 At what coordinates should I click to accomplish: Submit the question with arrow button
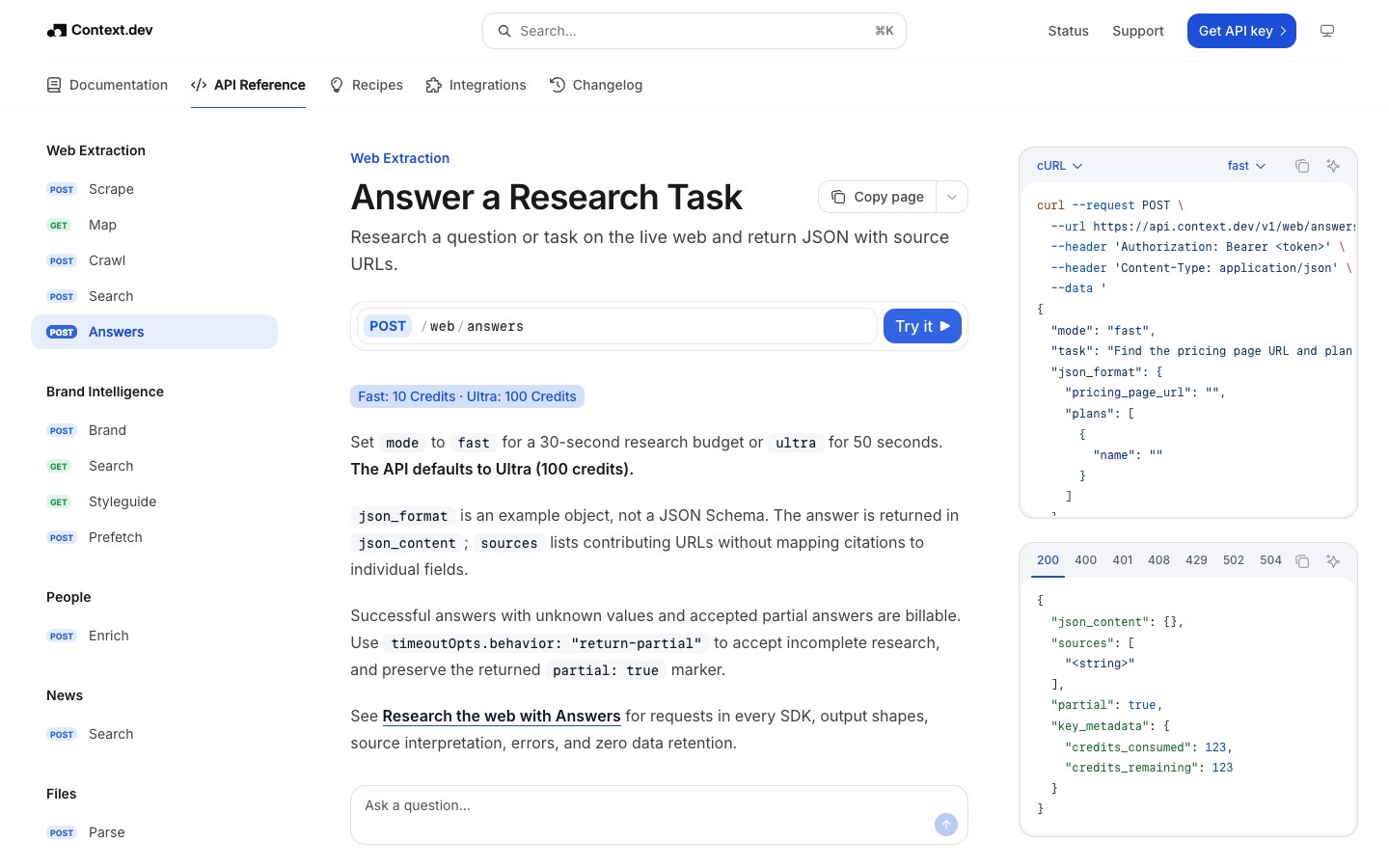pos(946,824)
